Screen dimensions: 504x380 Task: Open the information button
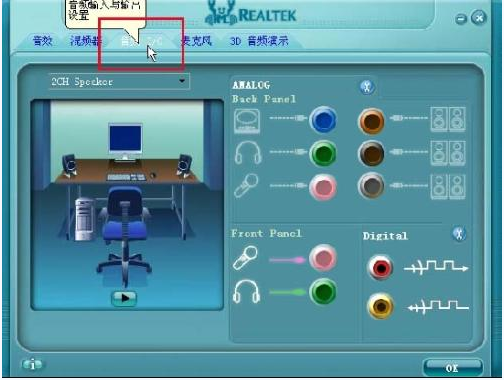pos(33,365)
